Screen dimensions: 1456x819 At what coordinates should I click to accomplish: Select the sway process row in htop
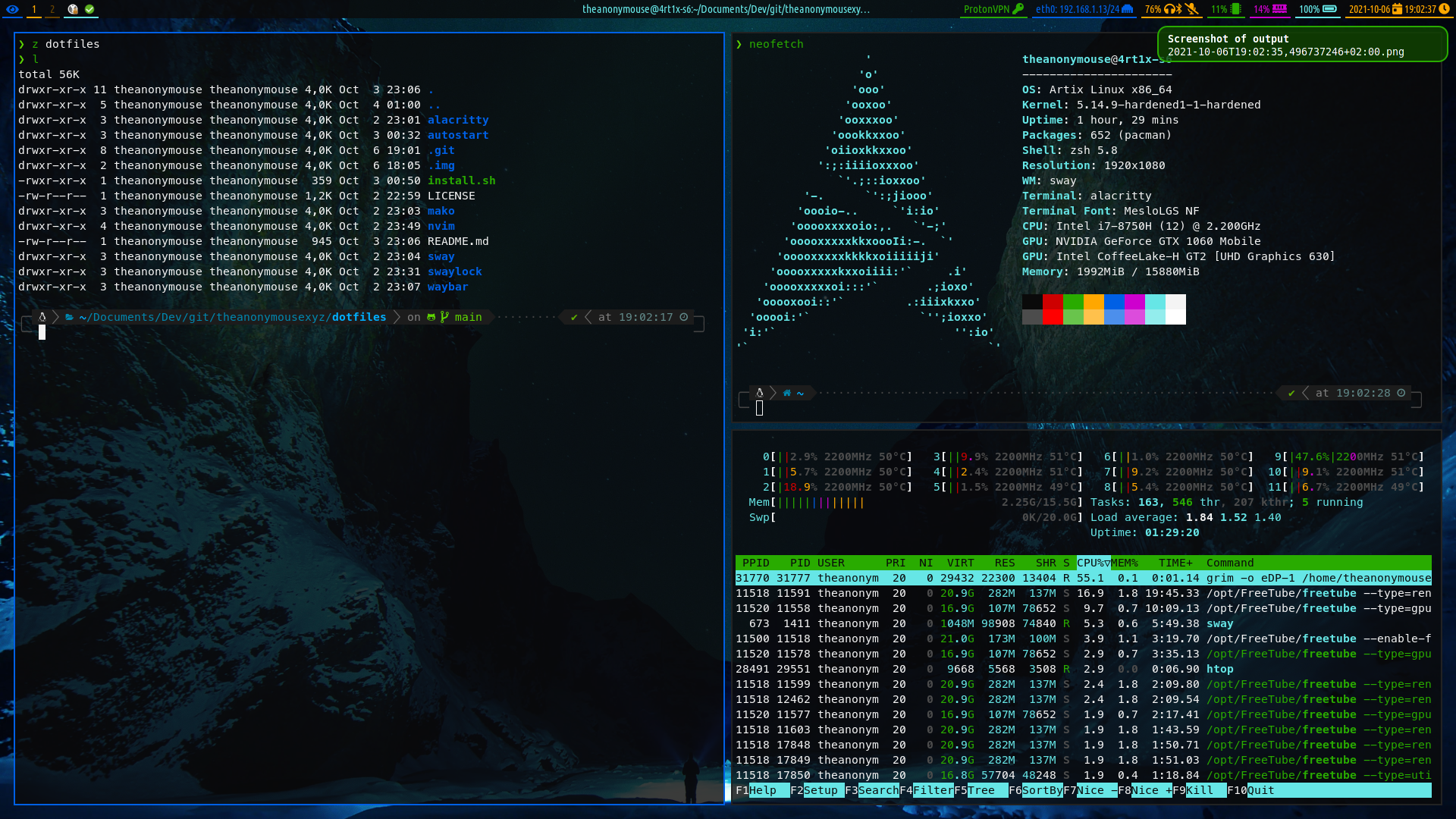click(x=1083, y=623)
